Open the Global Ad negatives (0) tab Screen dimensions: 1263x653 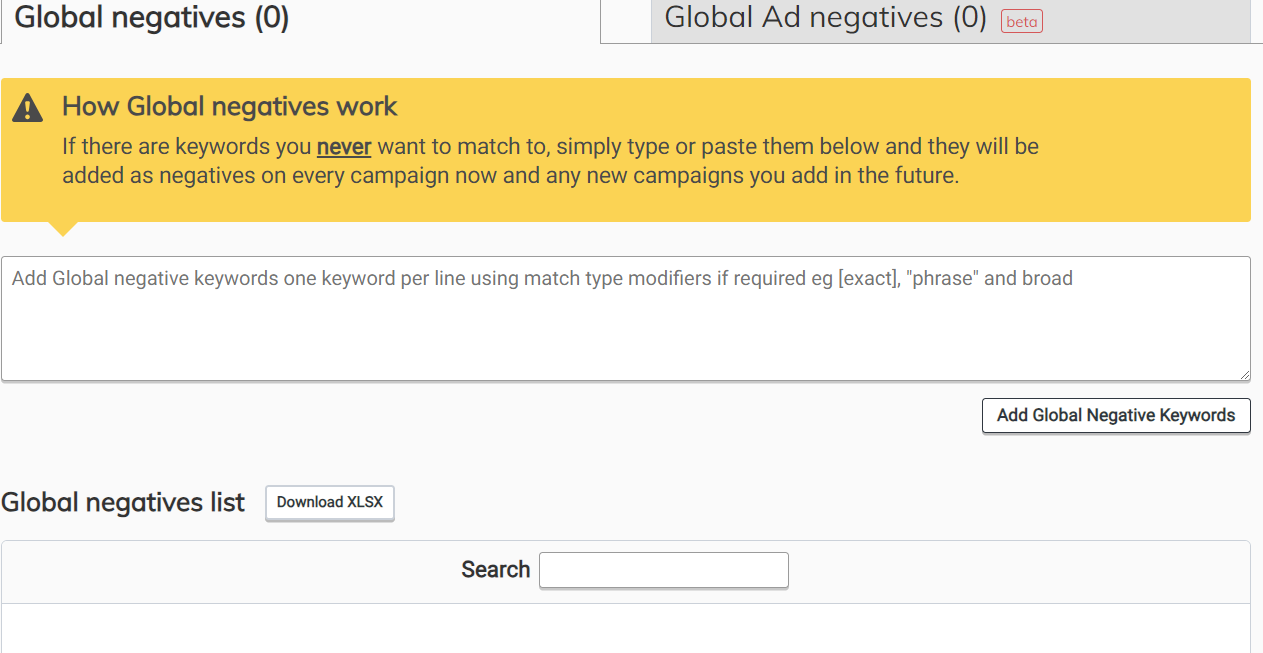click(x=825, y=18)
